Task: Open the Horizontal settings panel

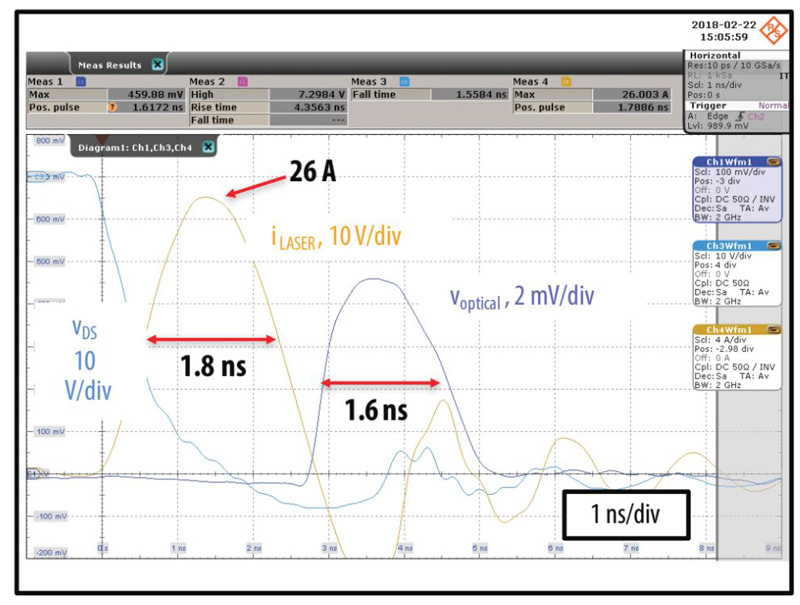Action: 715,56
